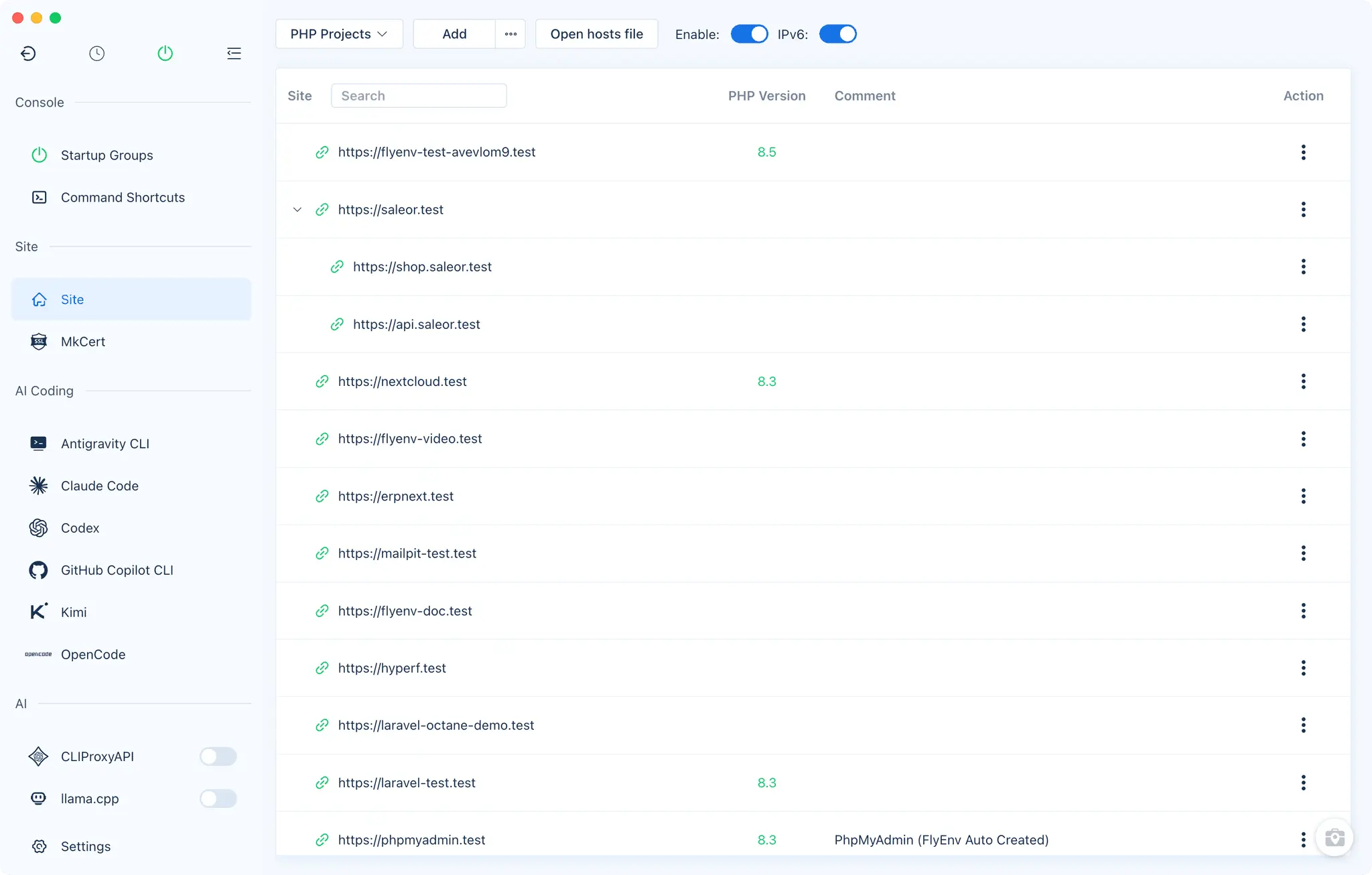
Task: Open link https://nextcloud.test
Action: tap(403, 381)
